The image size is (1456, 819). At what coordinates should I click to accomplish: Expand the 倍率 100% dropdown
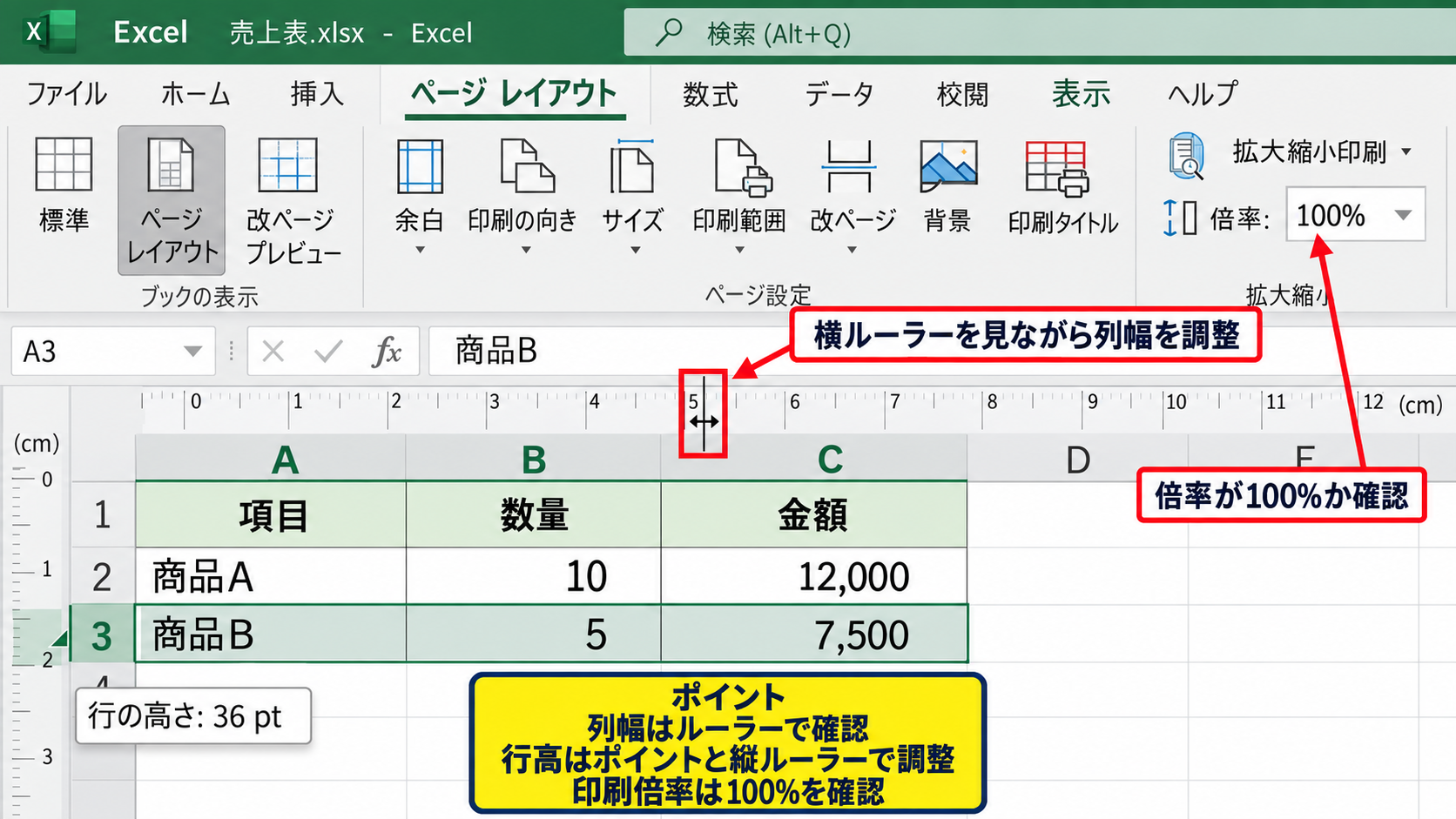(x=1403, y=215)
